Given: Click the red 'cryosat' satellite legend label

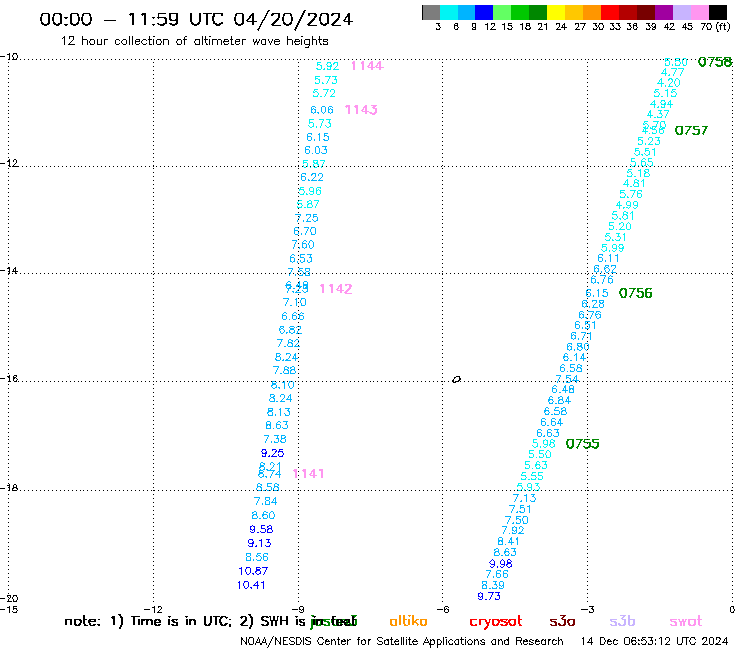Looking at the screenshot, I should [x=496, y=621].
